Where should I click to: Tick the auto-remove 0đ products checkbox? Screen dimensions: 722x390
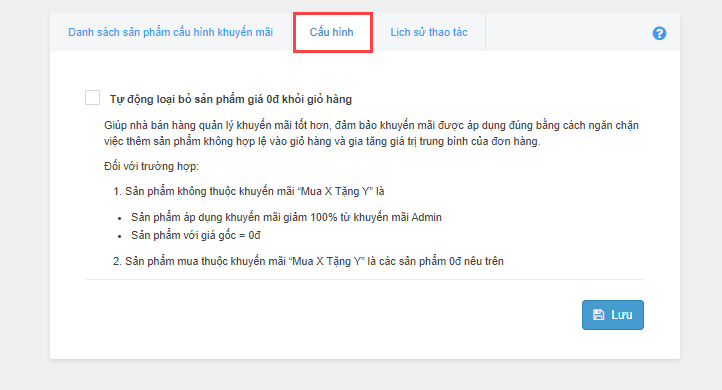coord(93,98)
